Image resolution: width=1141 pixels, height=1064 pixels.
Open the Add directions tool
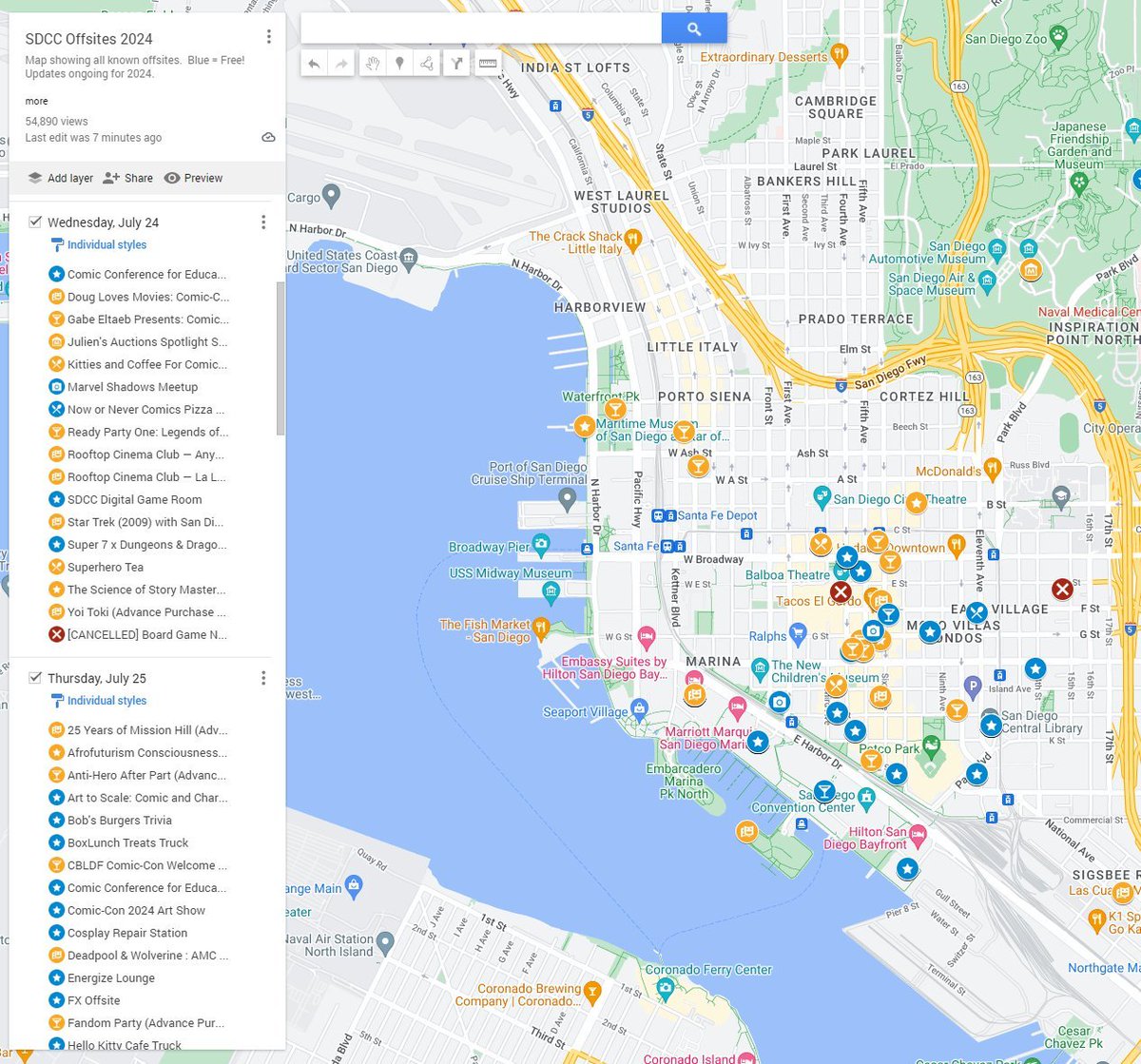tap(457, 63)
